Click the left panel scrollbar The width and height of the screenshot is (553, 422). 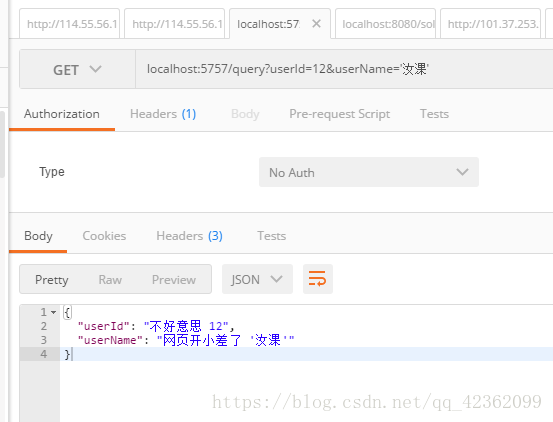(2, 145)
